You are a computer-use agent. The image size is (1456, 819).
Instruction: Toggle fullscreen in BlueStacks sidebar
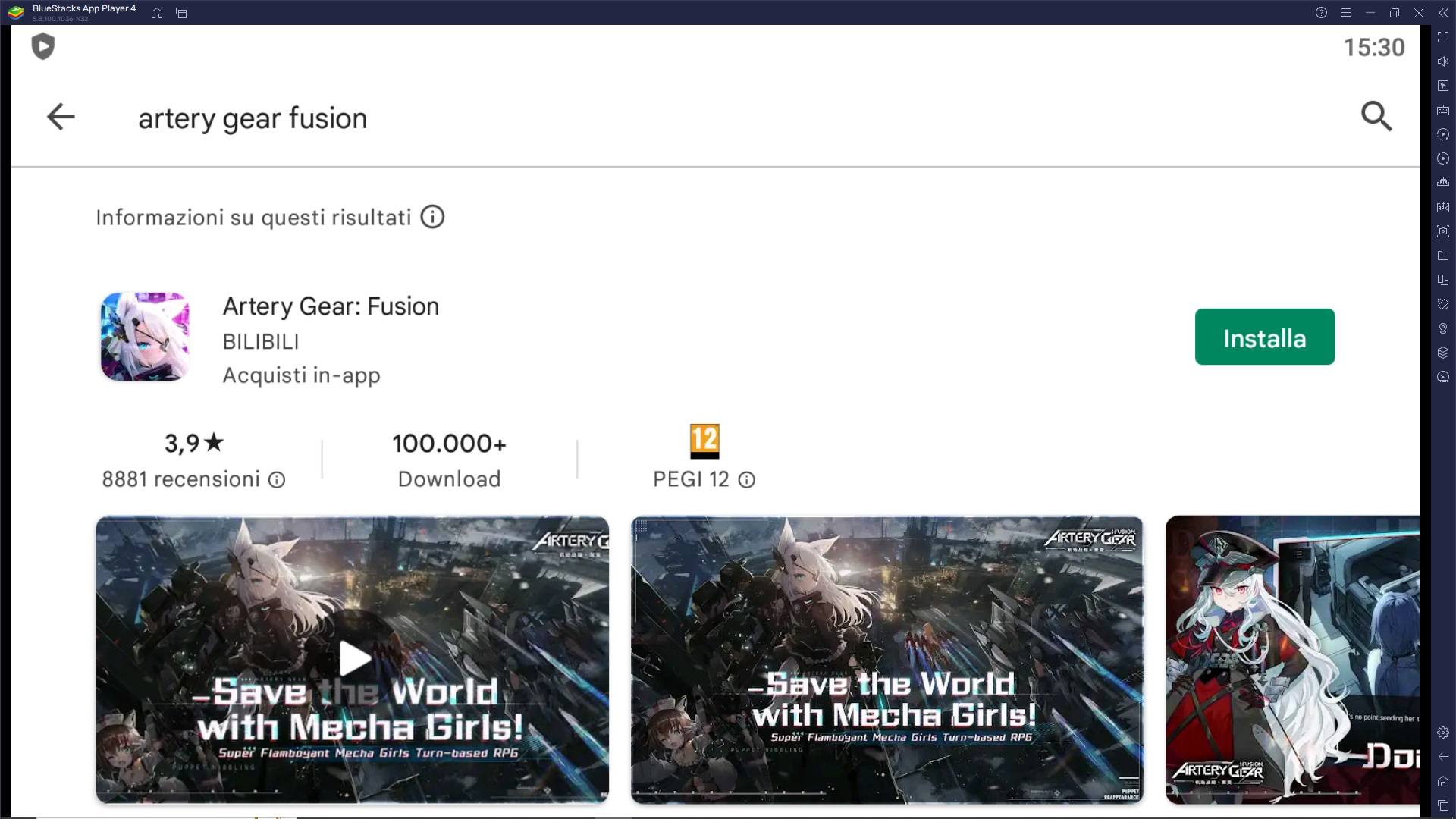(x=1443, y=37)
